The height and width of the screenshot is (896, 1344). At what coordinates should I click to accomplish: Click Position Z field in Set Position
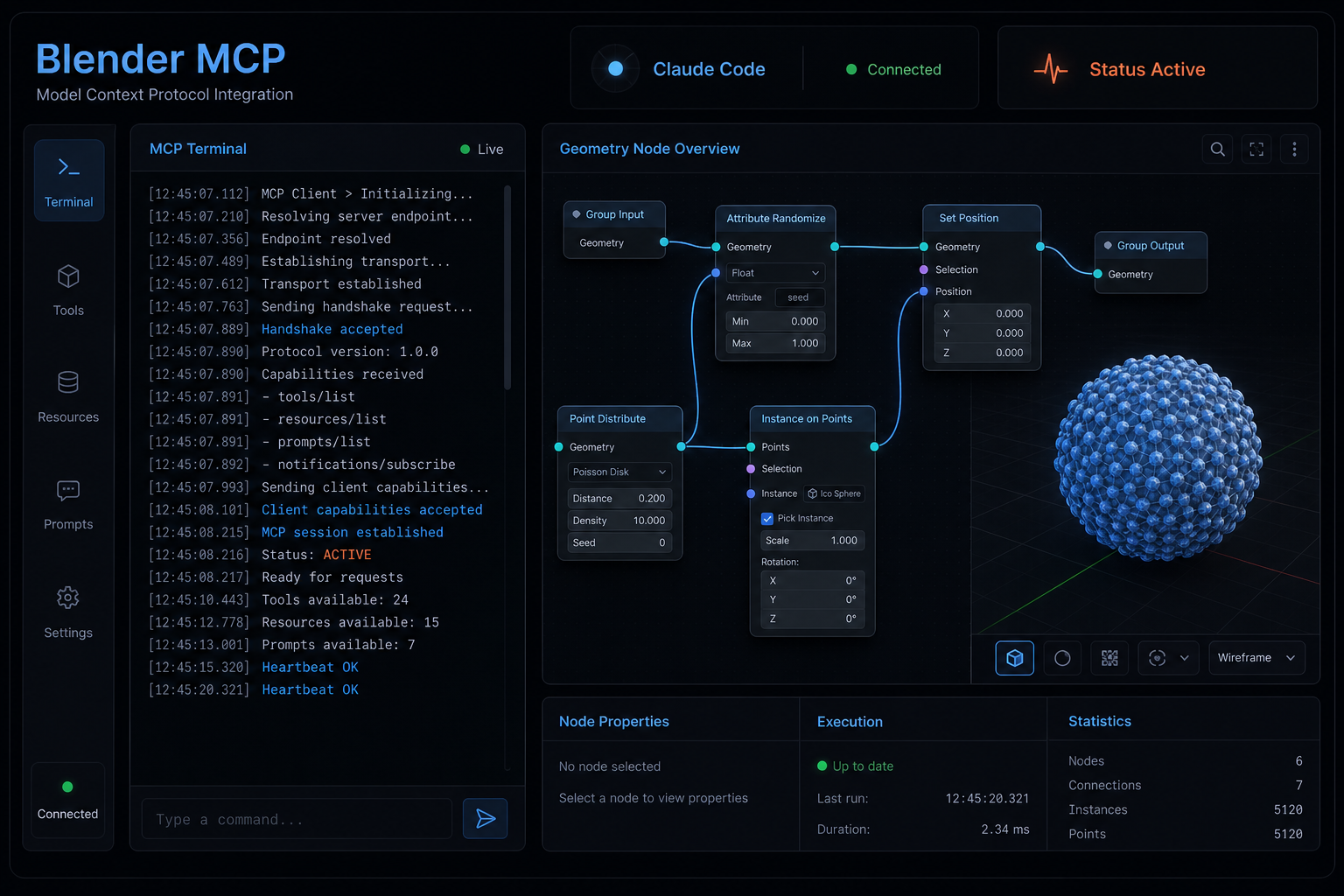[x=983, y=353]
